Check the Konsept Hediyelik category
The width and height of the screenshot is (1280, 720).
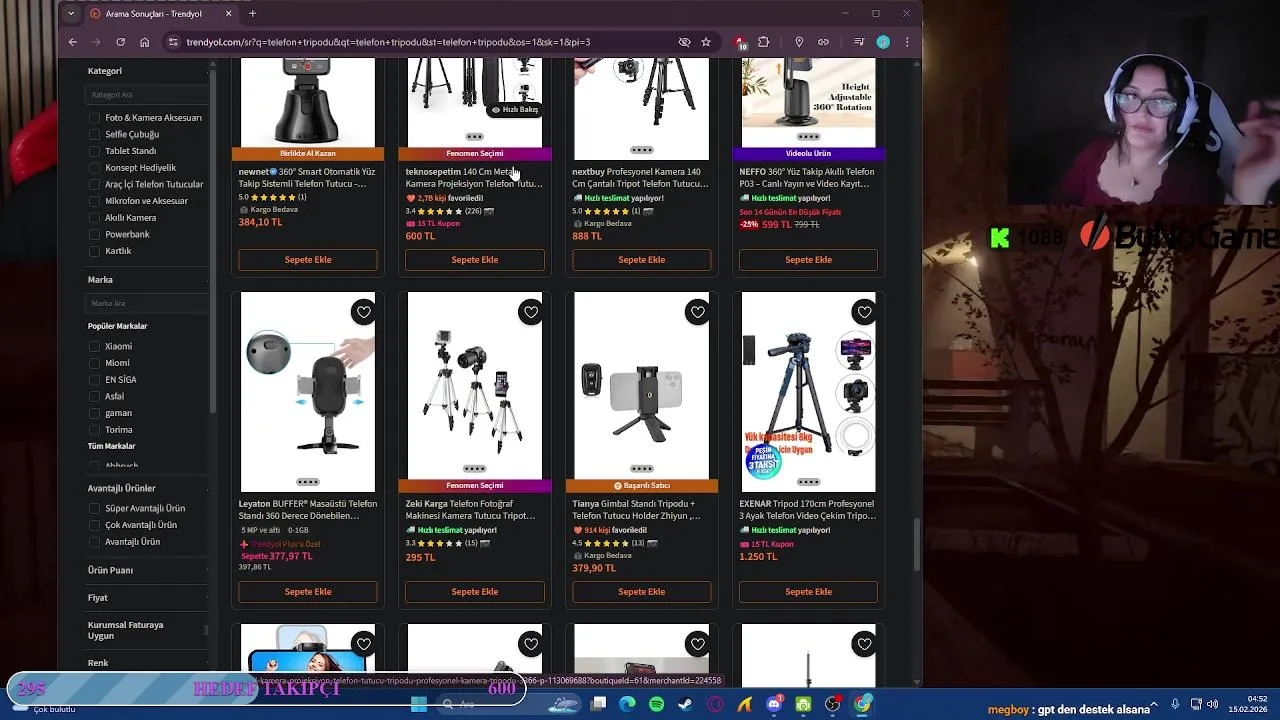coord(95,168)
